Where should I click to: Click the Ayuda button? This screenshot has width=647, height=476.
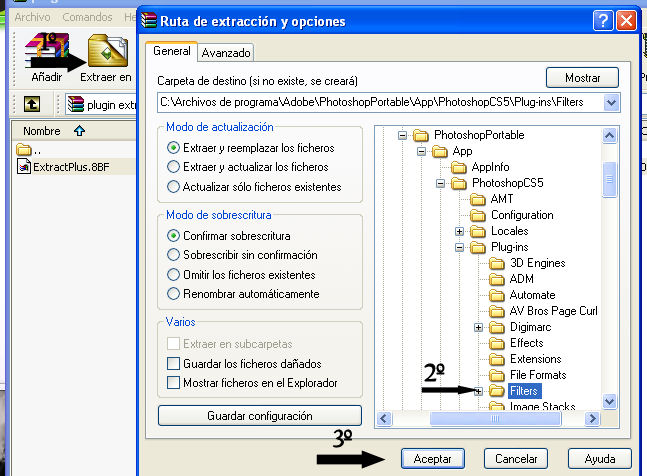600,459
